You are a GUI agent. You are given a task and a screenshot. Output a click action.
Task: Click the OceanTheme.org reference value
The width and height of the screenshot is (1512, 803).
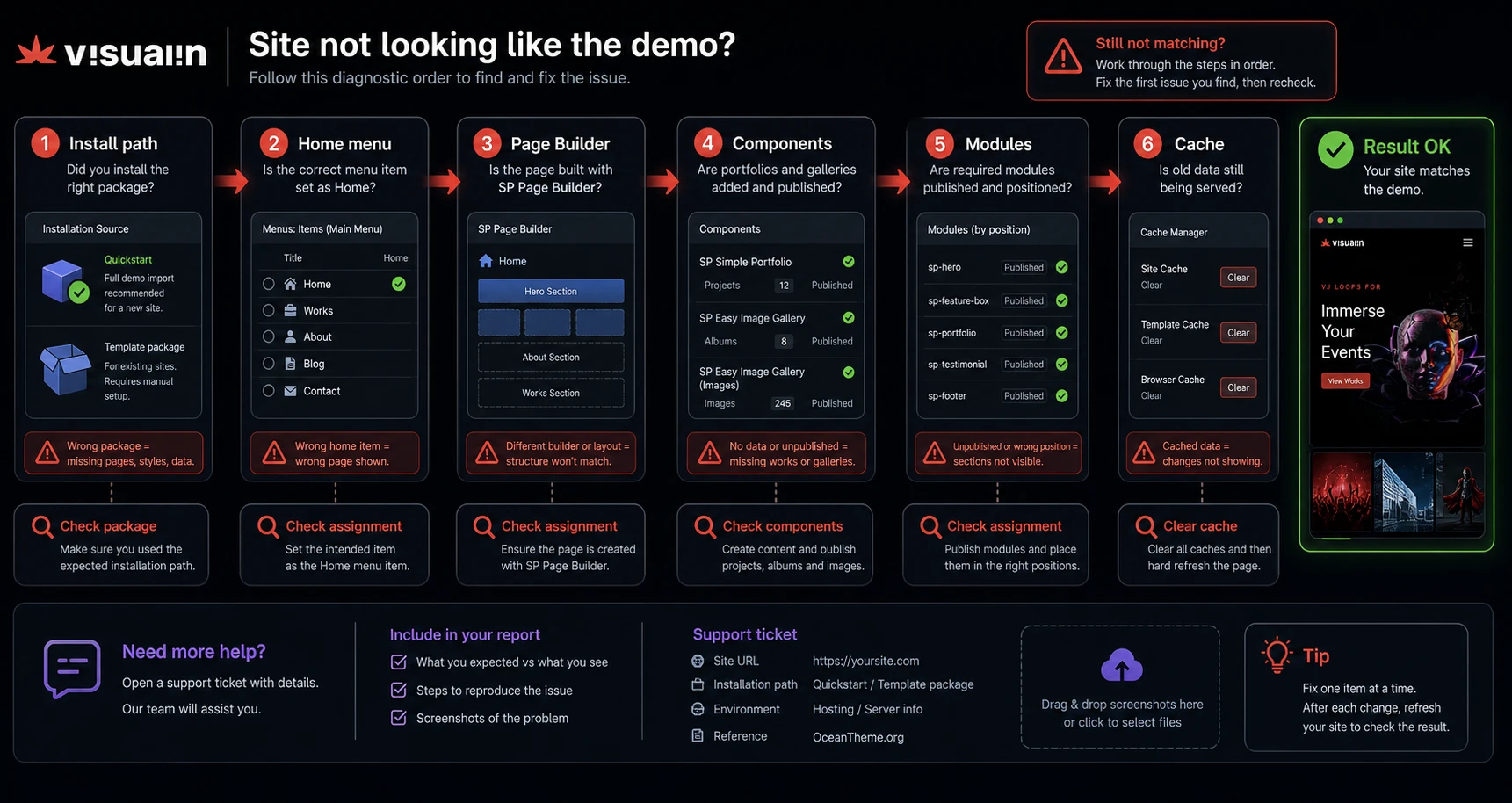click(858, 737)
